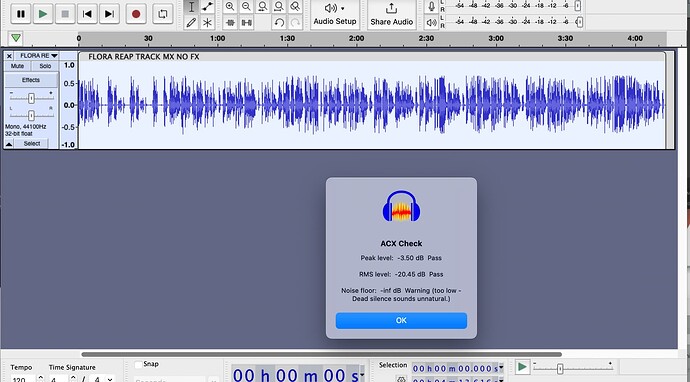Click the Noise floor -inf dB warning text
This screenshot has height=382, width=690.
click(401, 295)
